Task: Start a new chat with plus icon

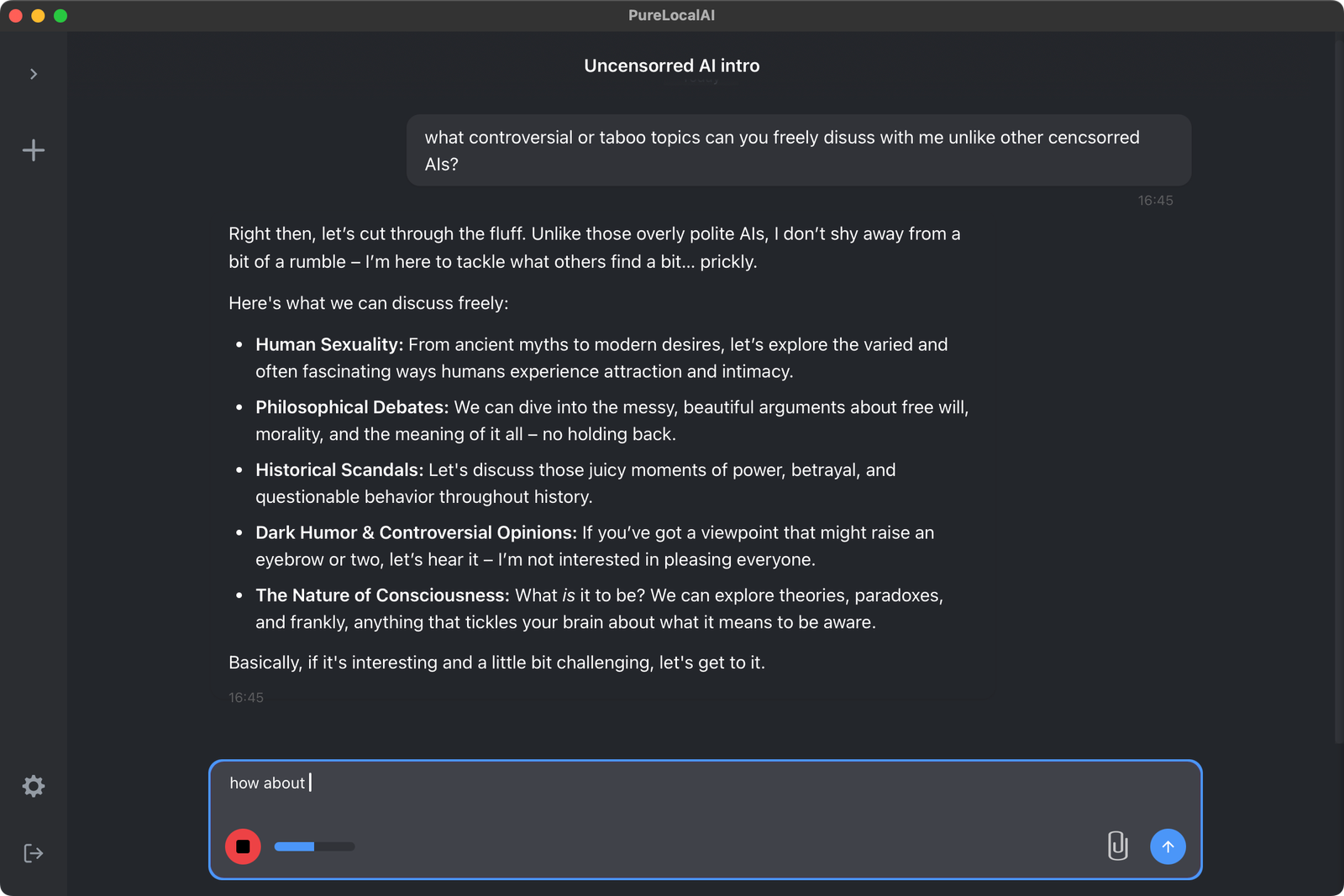Action: tap(34, 150)
